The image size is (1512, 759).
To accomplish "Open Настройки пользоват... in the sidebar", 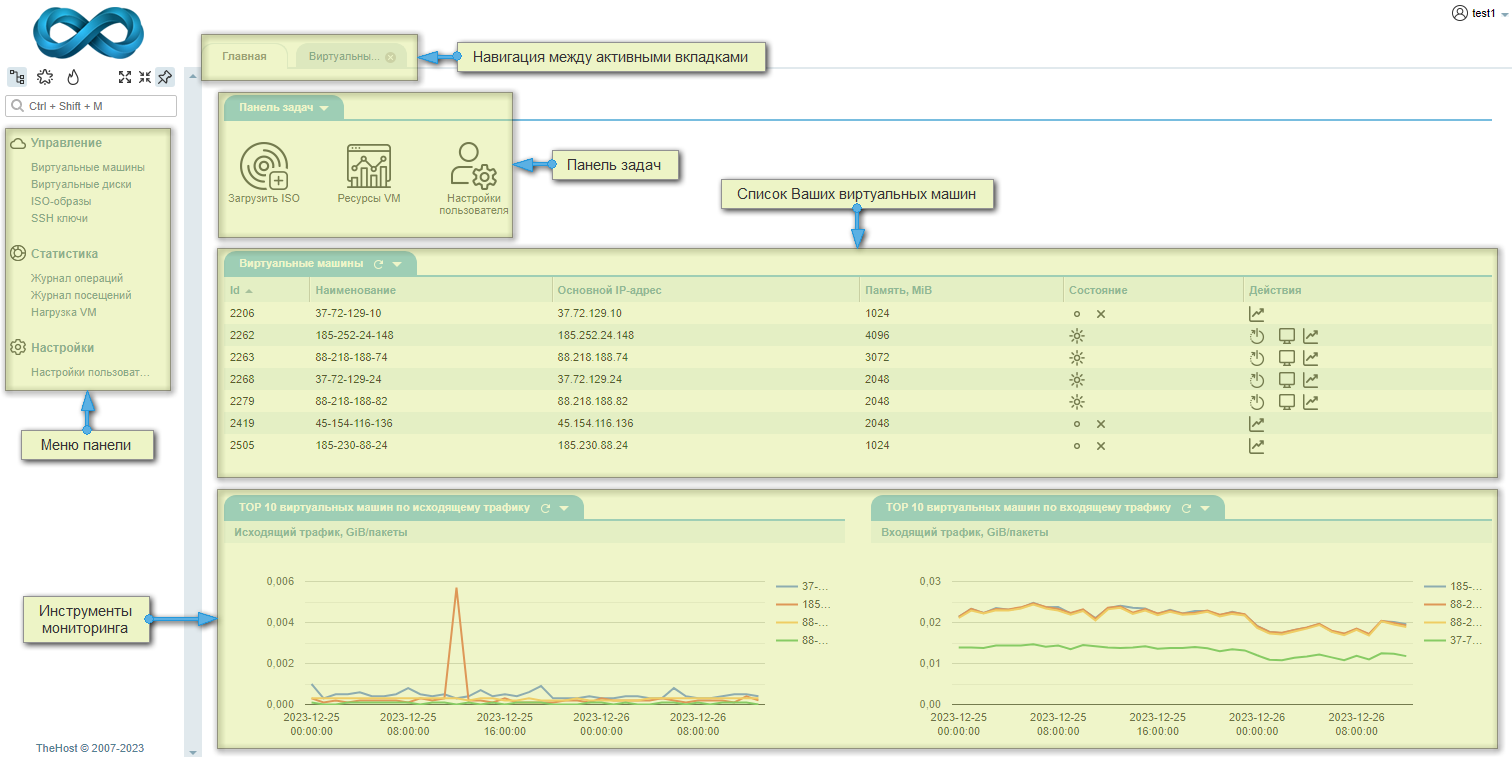I will 90,372.
